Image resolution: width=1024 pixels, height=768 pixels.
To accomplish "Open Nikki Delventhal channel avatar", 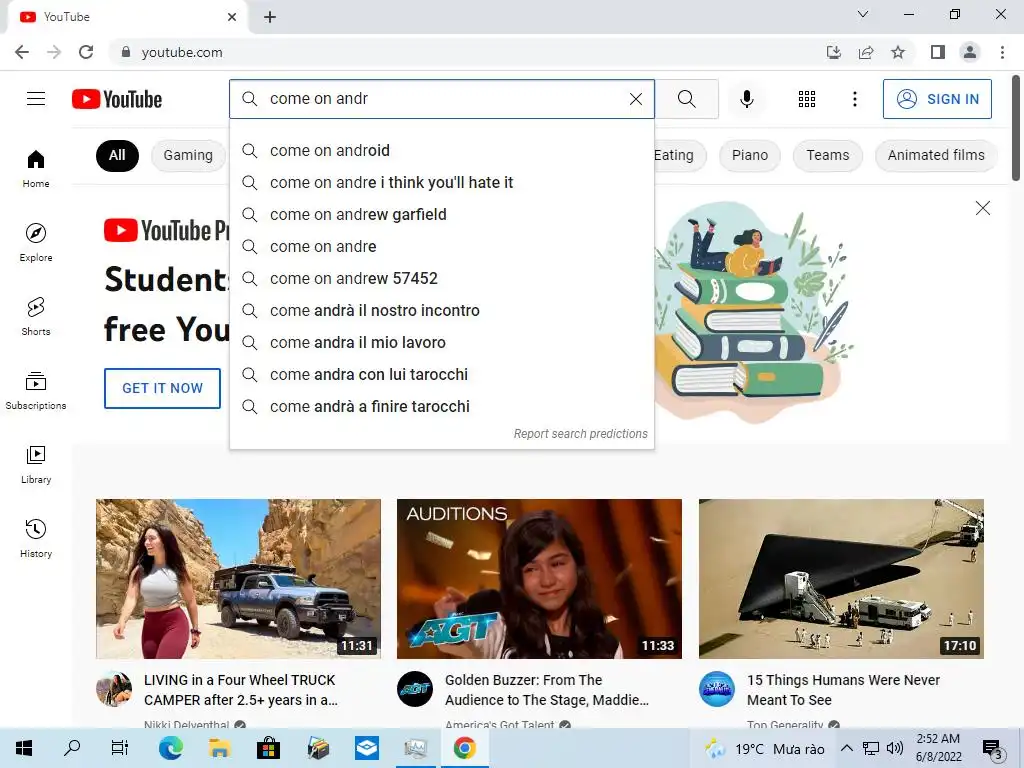I will pyautogui.click(x=114, y=689).
